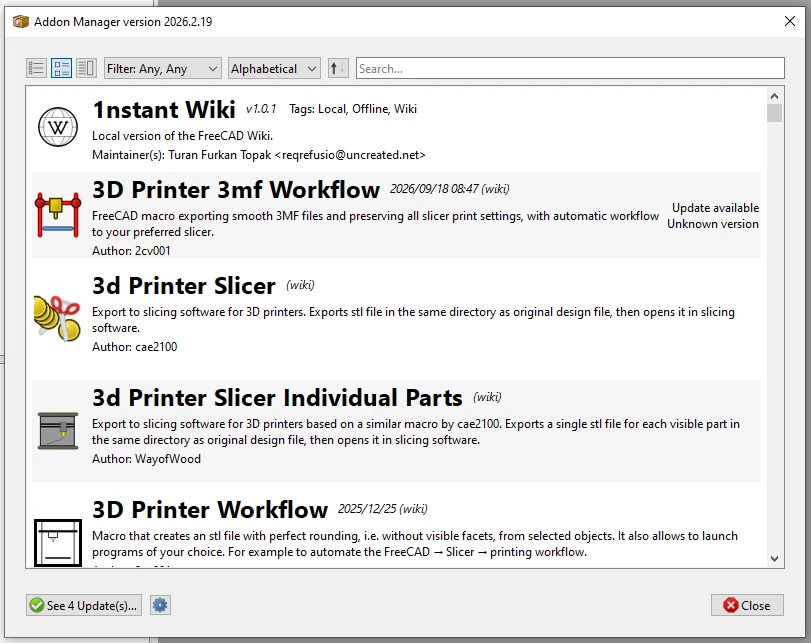Open the Filter: Any, Any dropdown
This screenshot has height=643, width=811.
click(x=163, y=68)
